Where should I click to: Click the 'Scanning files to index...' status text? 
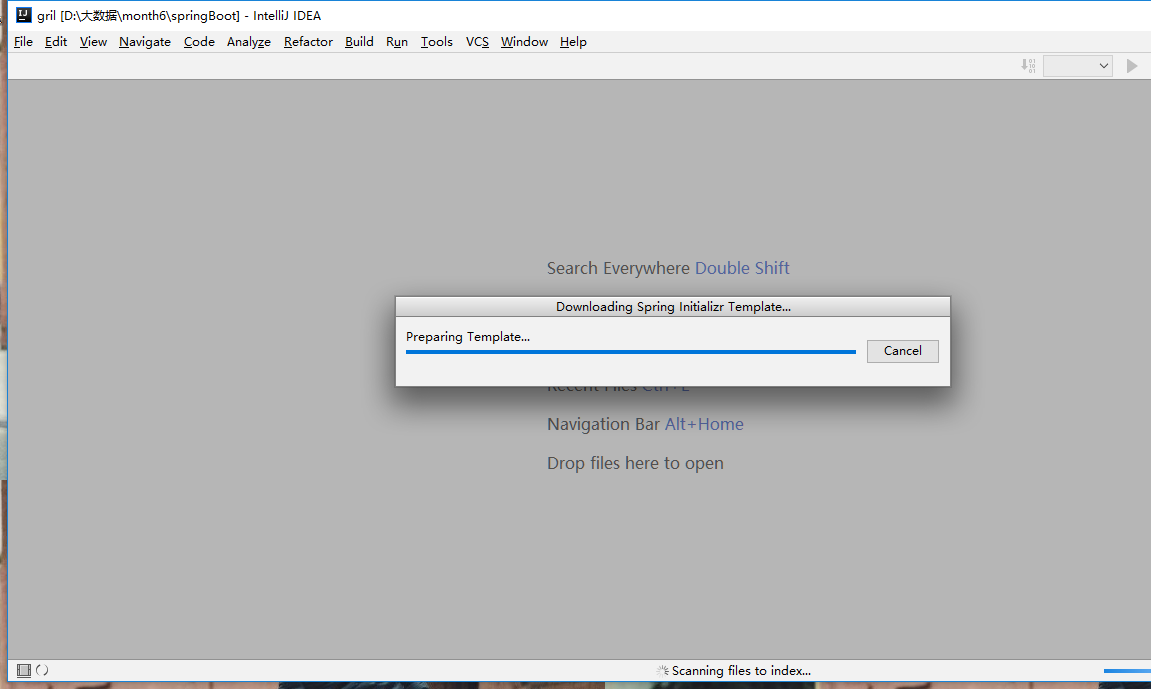[x=741, y=671]
